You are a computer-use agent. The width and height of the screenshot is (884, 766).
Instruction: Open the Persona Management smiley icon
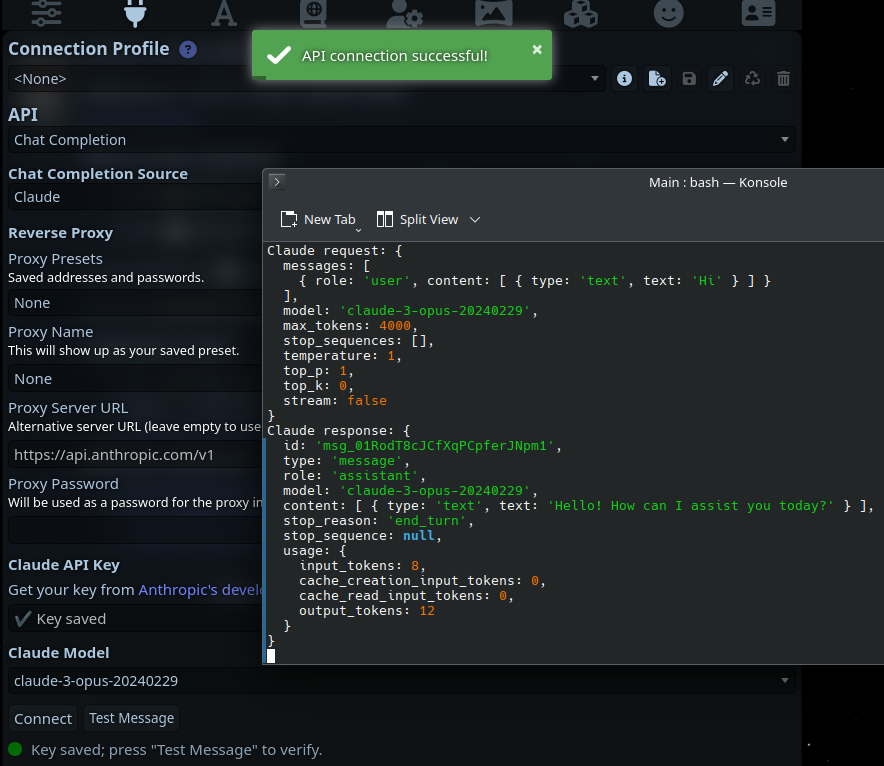pos(669,12)
